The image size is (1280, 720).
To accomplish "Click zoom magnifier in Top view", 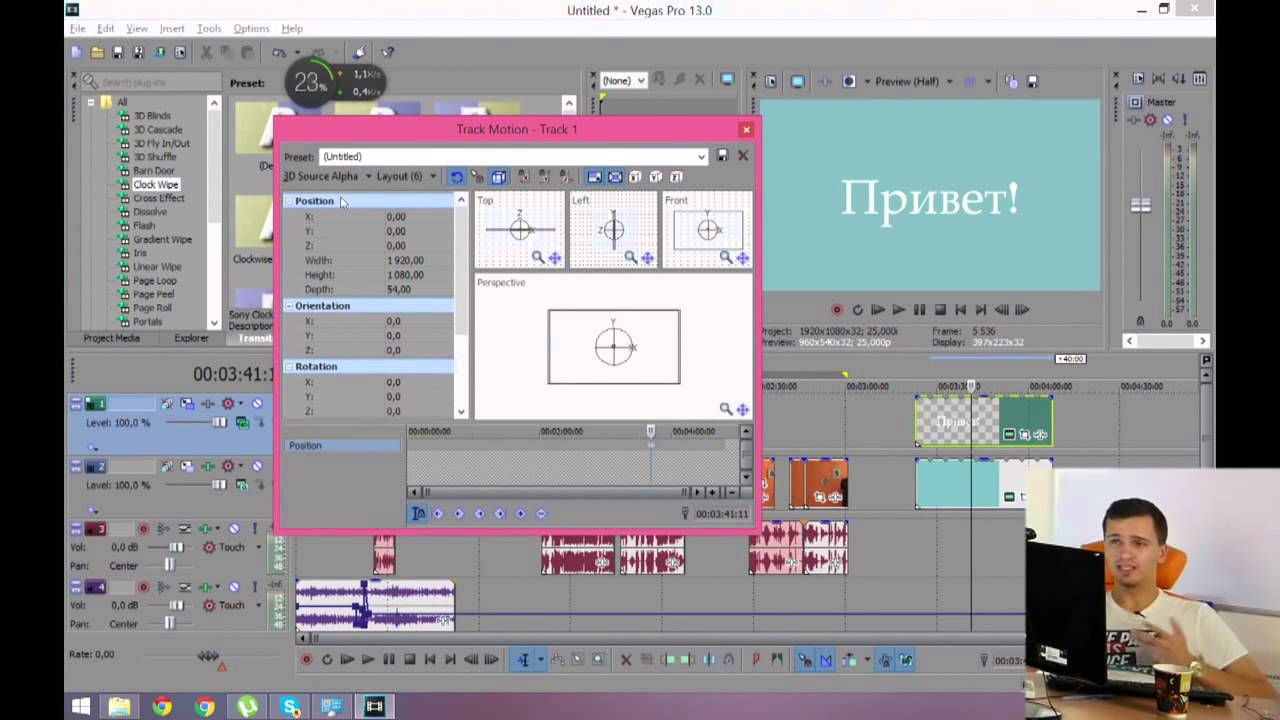I will (538, 258).
